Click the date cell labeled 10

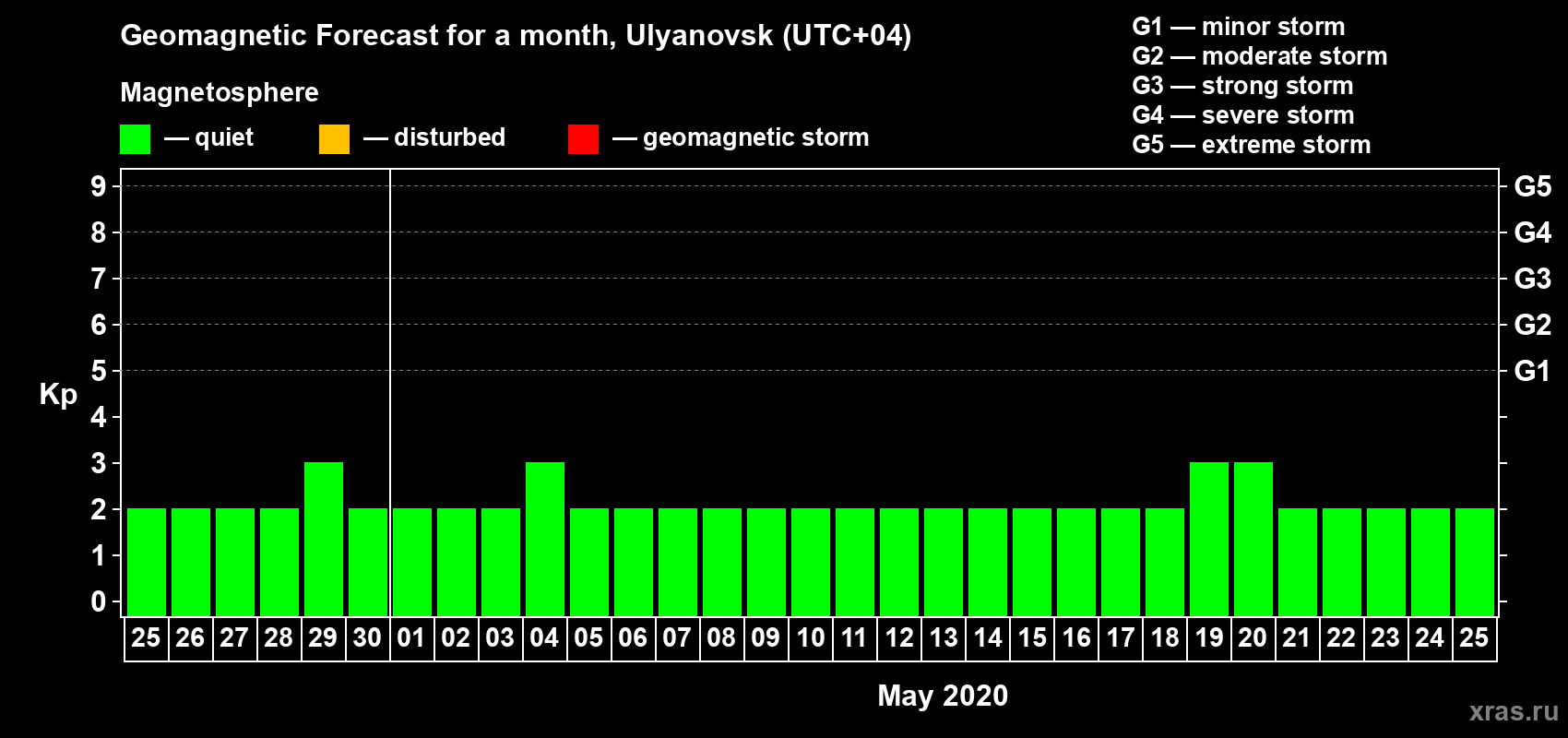(811, 638)
